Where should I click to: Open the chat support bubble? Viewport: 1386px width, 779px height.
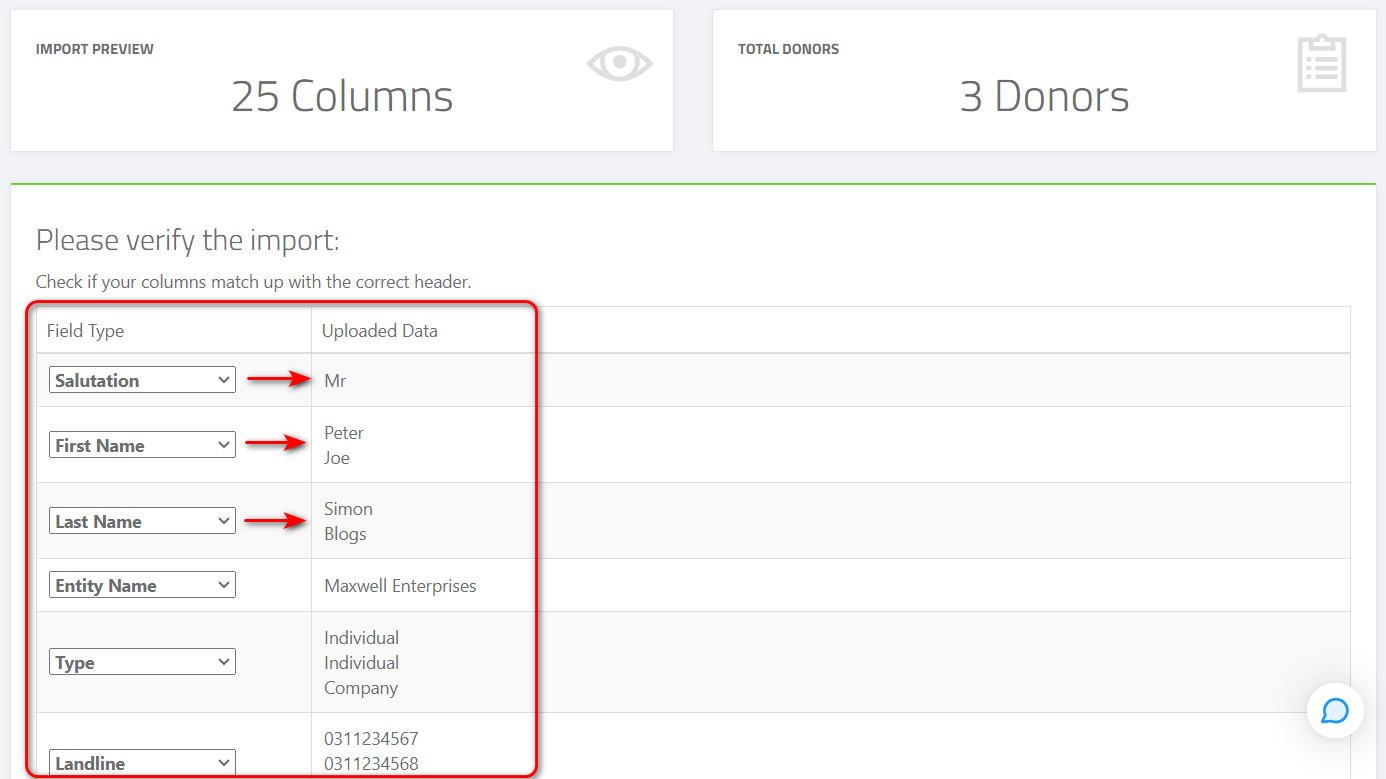(x=1336, y=711)
